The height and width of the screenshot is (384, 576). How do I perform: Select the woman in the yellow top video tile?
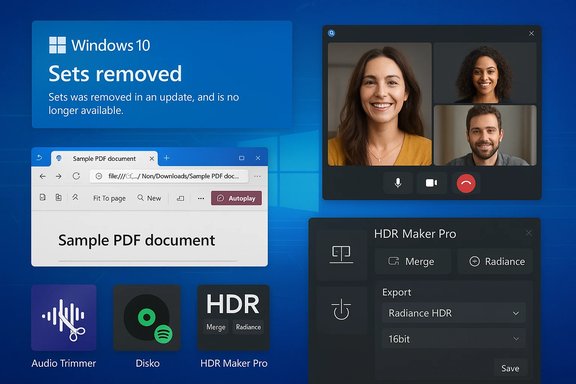(x=379, y=104)
